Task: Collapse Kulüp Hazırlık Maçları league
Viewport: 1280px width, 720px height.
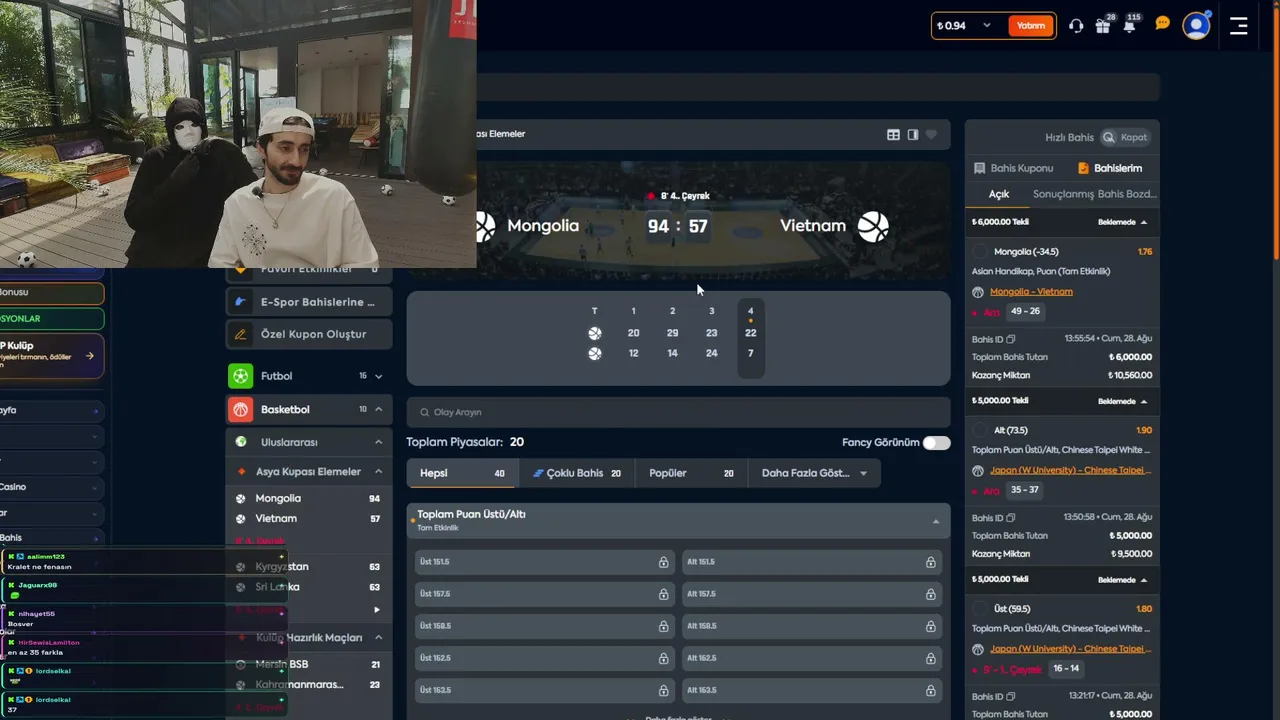Action: (x=378, y=637)
